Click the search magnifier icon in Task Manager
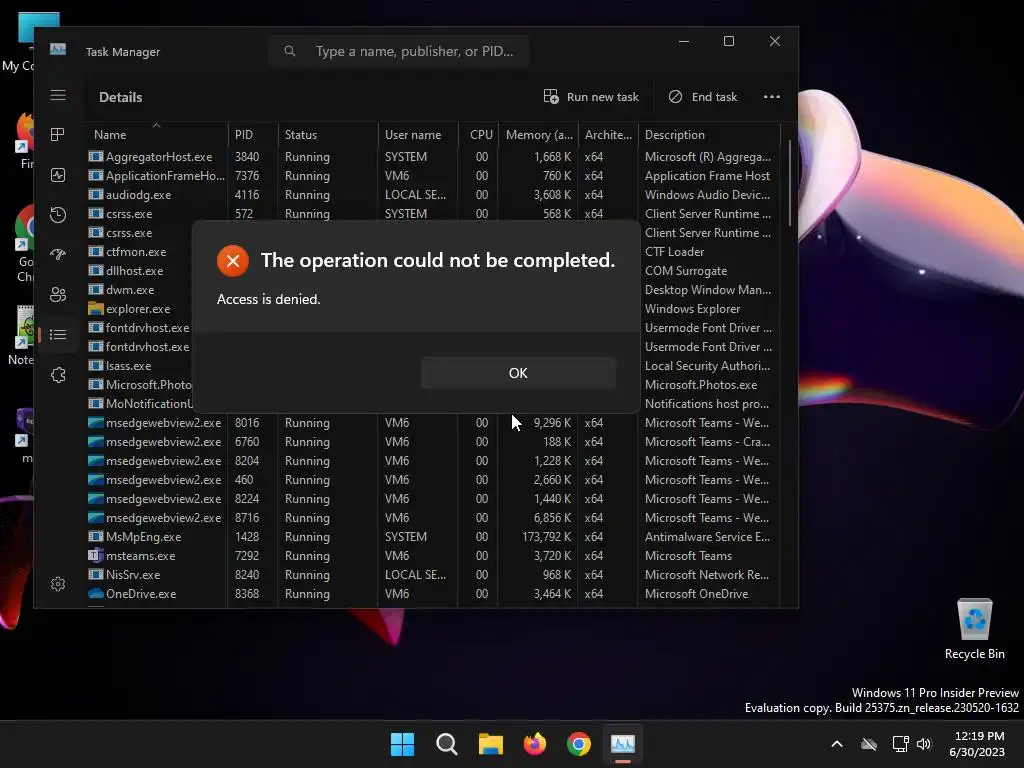This screenshot has height=768, width=1024. point(289,51)
